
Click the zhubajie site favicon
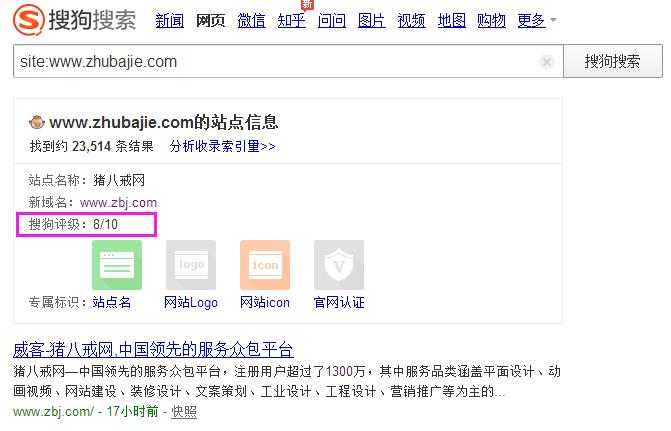(37, 122)
